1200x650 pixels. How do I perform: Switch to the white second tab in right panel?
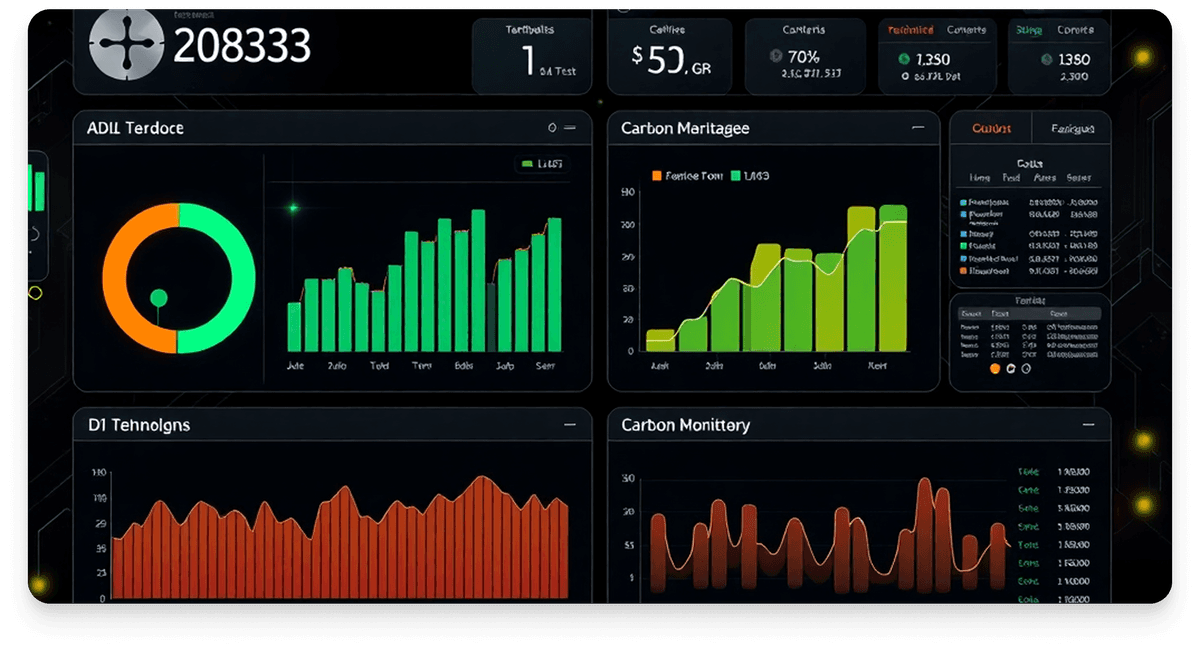[x=1073, y=129]
